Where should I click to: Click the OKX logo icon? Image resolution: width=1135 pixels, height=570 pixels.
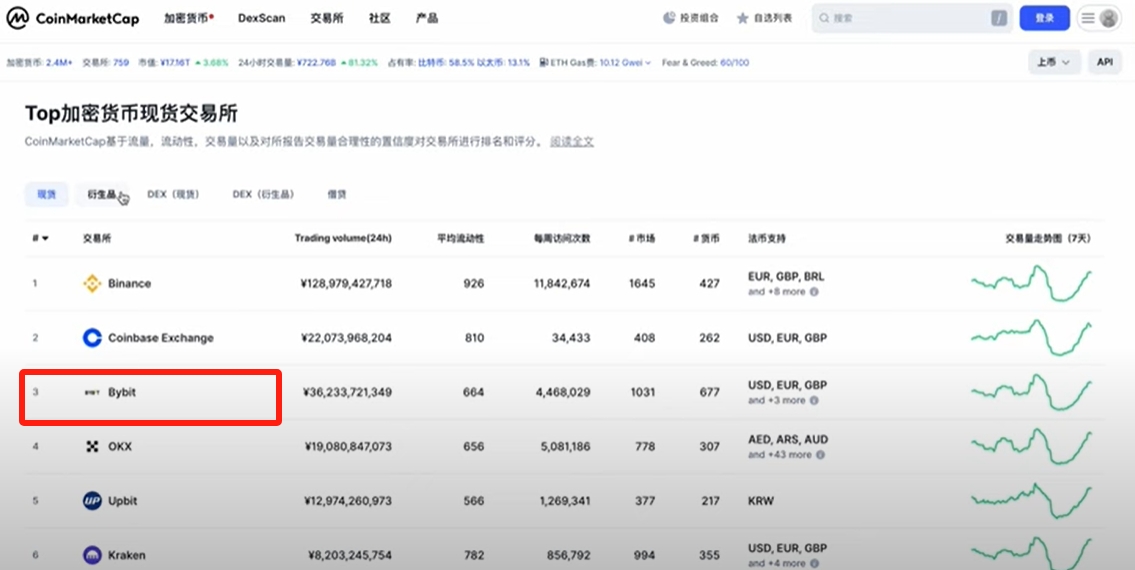click(92, 447)
